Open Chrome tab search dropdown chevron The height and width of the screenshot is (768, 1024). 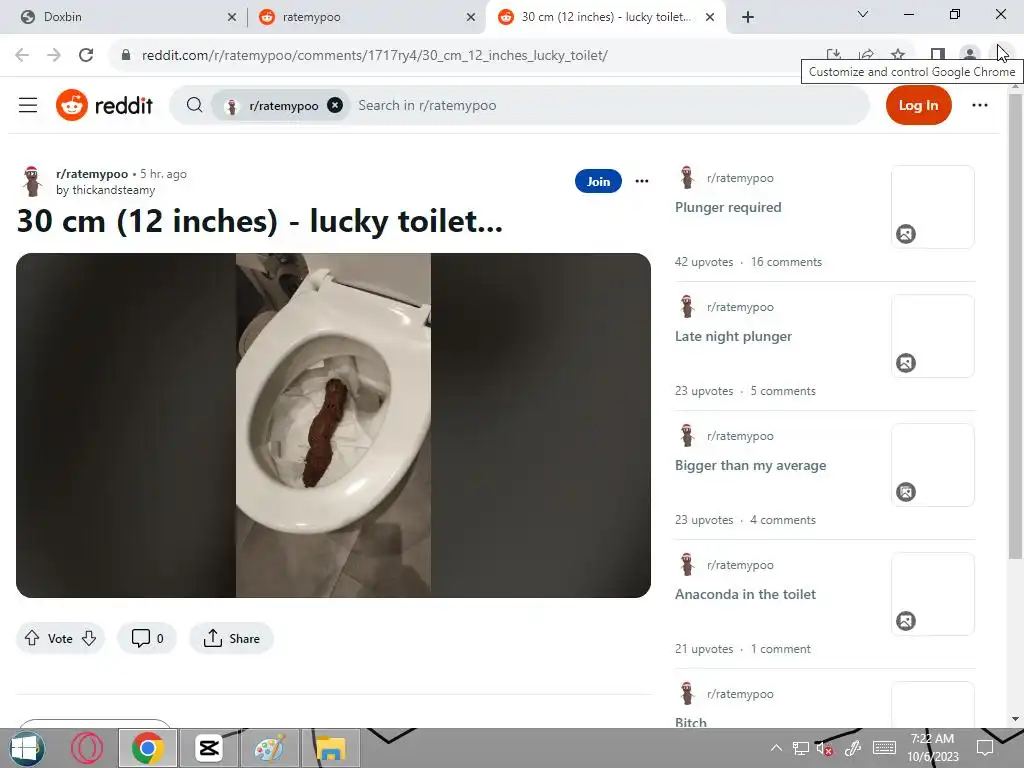tap(863, 14)
